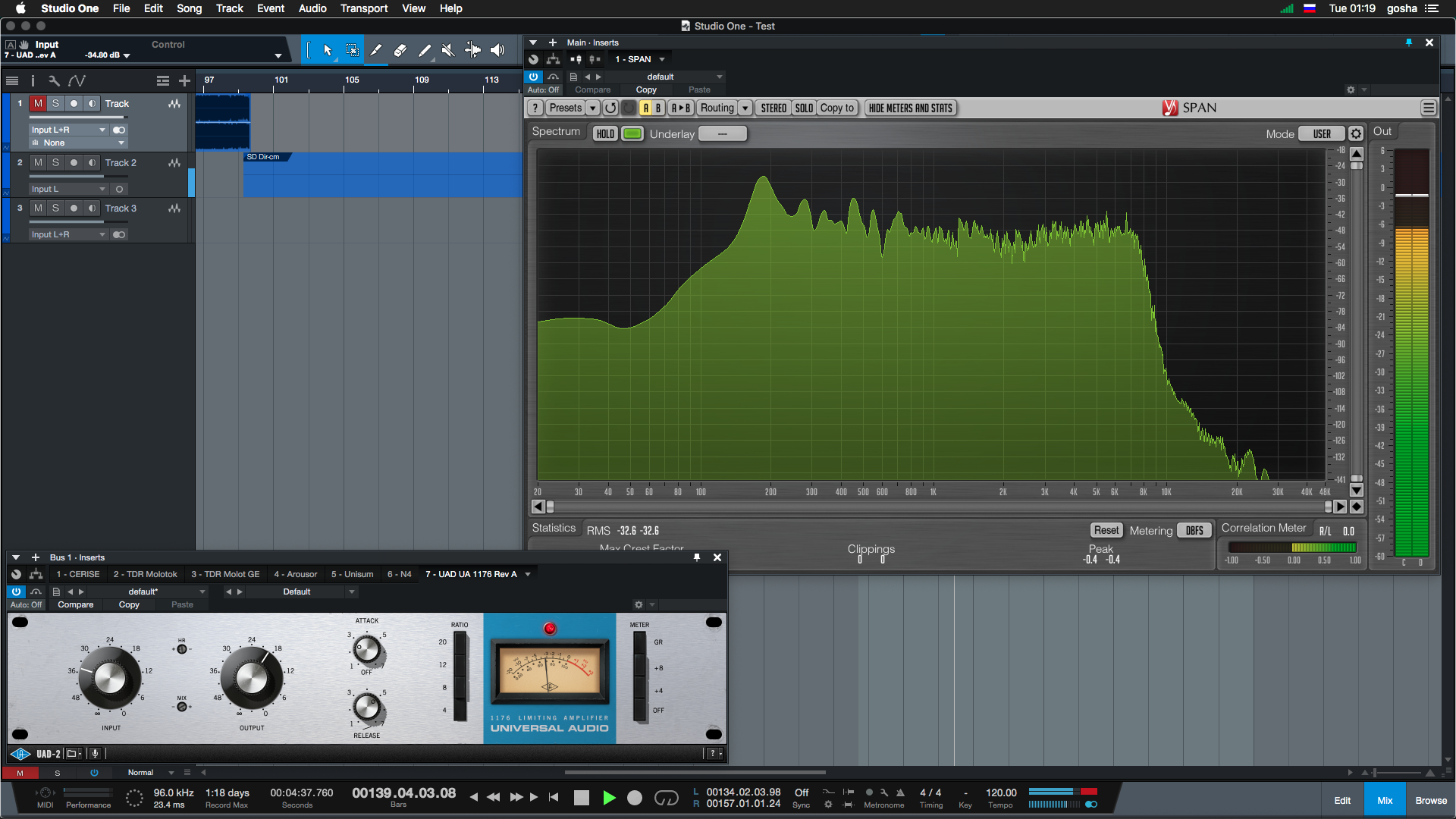1456x819 pixels.
Task: Reset SPAN statistics
Action: [x=1106, y=531]
